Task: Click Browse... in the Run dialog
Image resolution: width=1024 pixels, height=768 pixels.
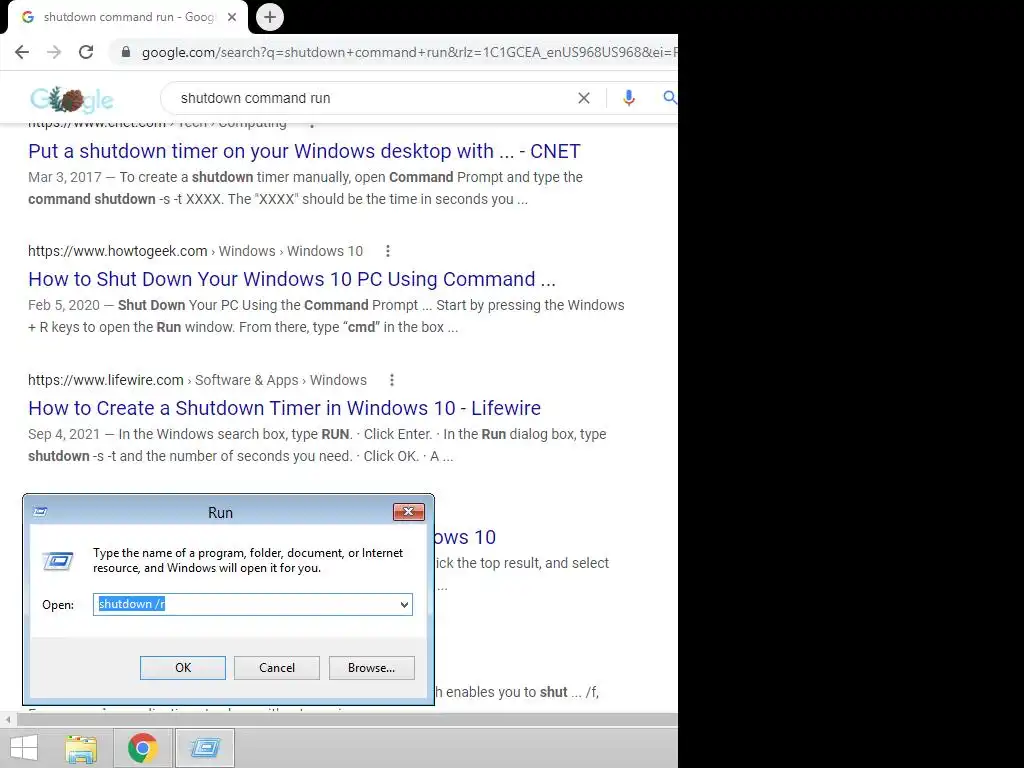Action: coord(372,668)
